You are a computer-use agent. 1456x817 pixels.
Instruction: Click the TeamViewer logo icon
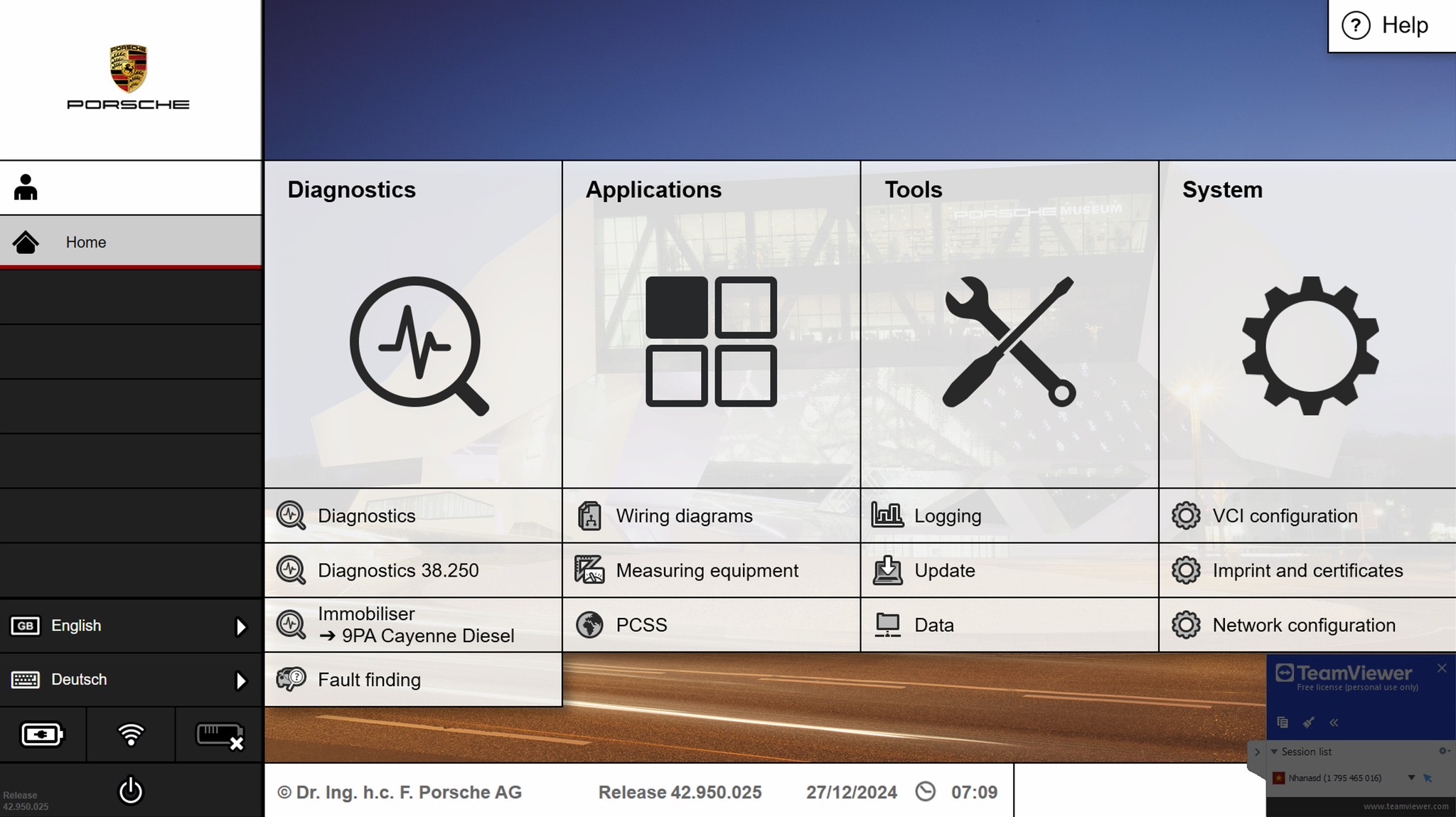(x=1284, y=673)
